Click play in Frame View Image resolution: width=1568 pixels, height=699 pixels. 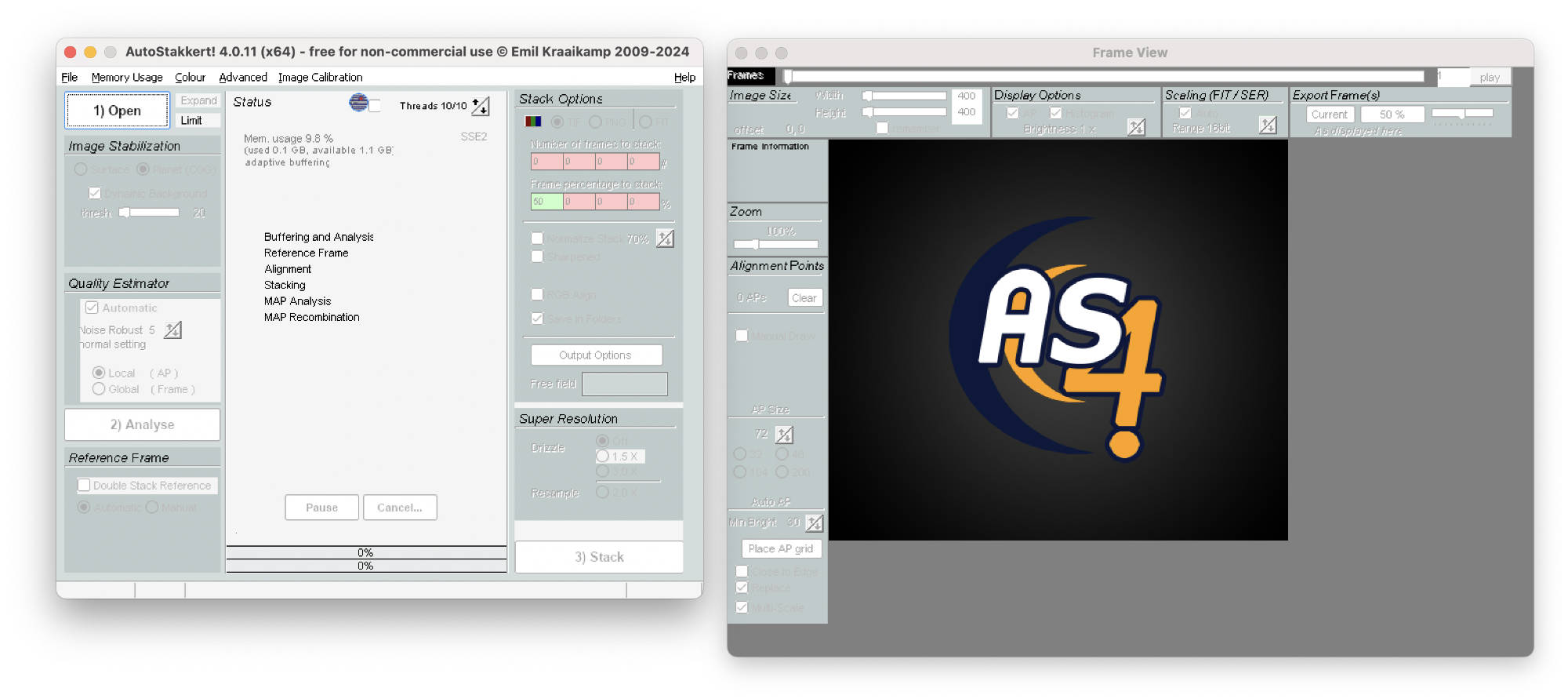tap(1490, 78)
